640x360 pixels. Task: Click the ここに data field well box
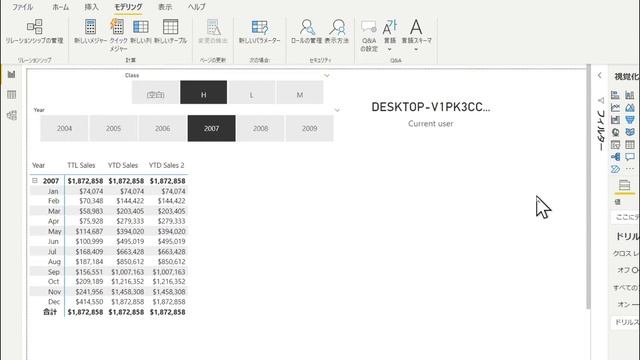click(x=626, y=217)
